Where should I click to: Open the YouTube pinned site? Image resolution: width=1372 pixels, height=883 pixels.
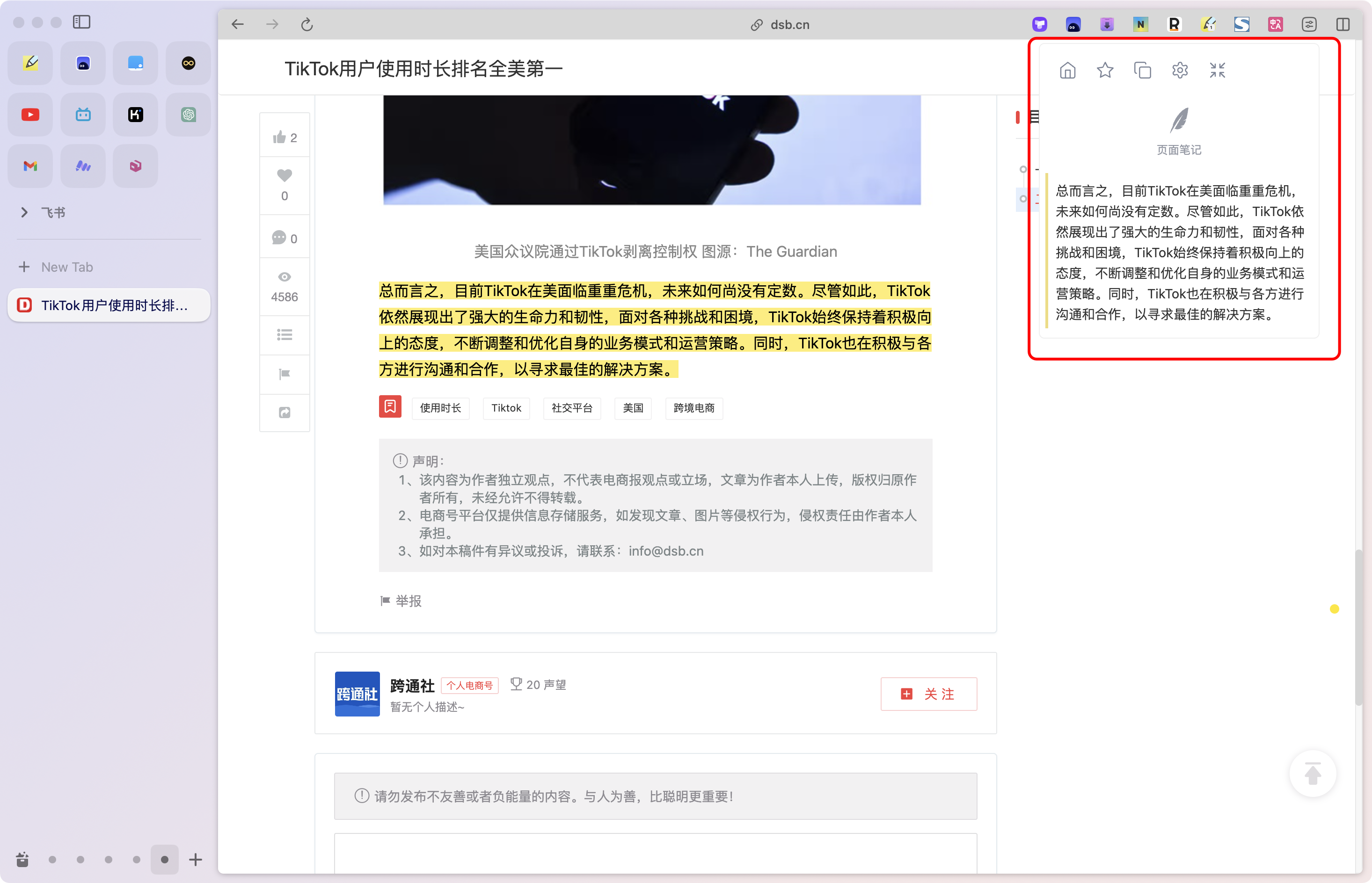[30, 115]
